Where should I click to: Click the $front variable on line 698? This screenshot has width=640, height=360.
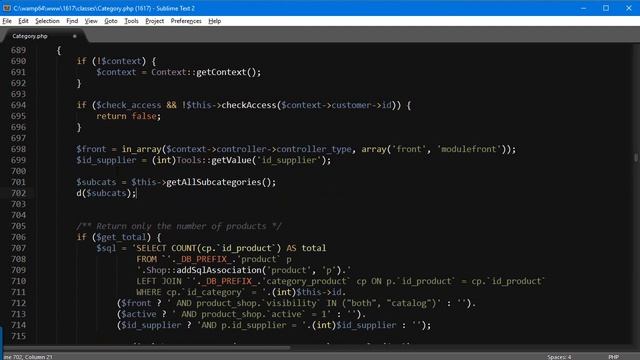(x=91, y=149)
